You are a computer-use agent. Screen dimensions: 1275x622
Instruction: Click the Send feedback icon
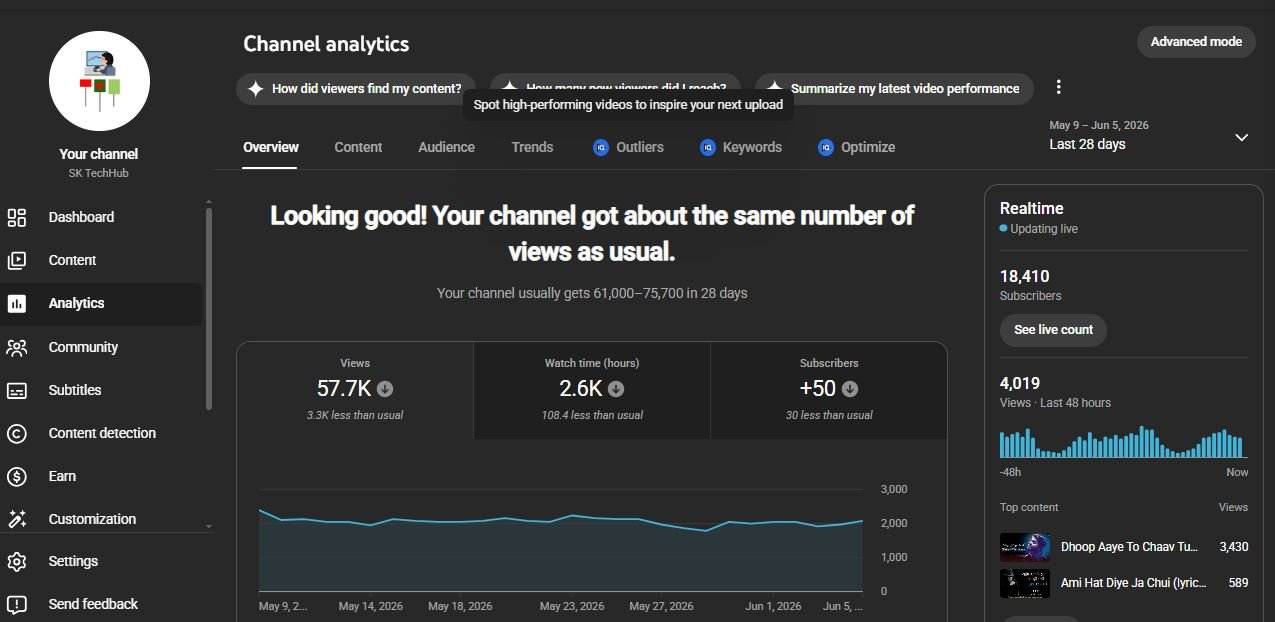click(x=17, y=604)
